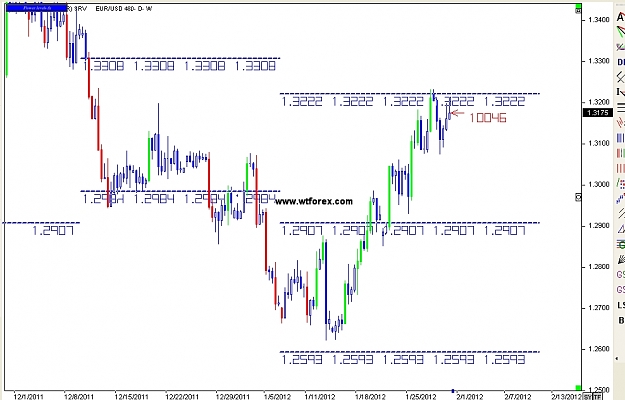
Task: Click the current price label 1.3175
Action: 598,113
